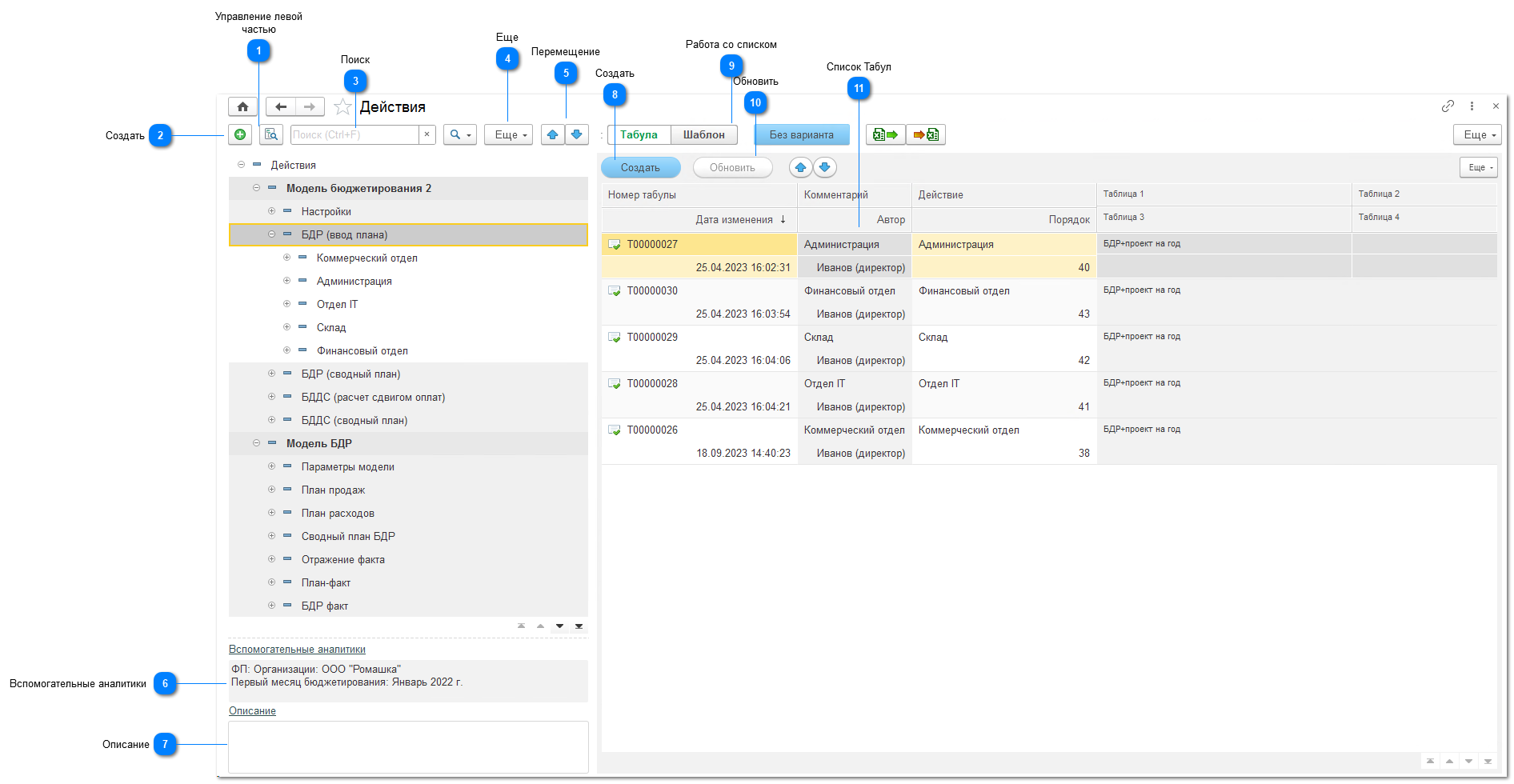Select the Без варианта button

click(x=802, y=134)
